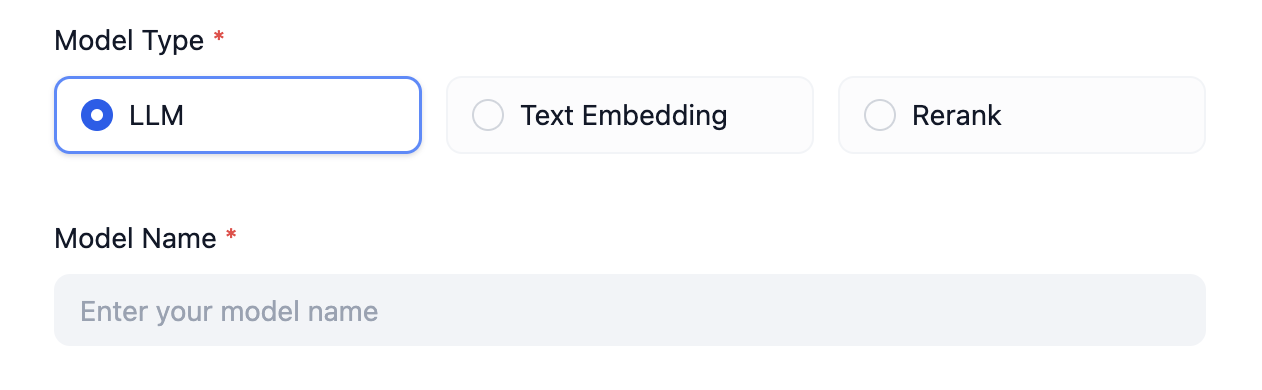Choose the Rerank model type card
This screenshot has width=1262, height=390.
(1022, 115)
